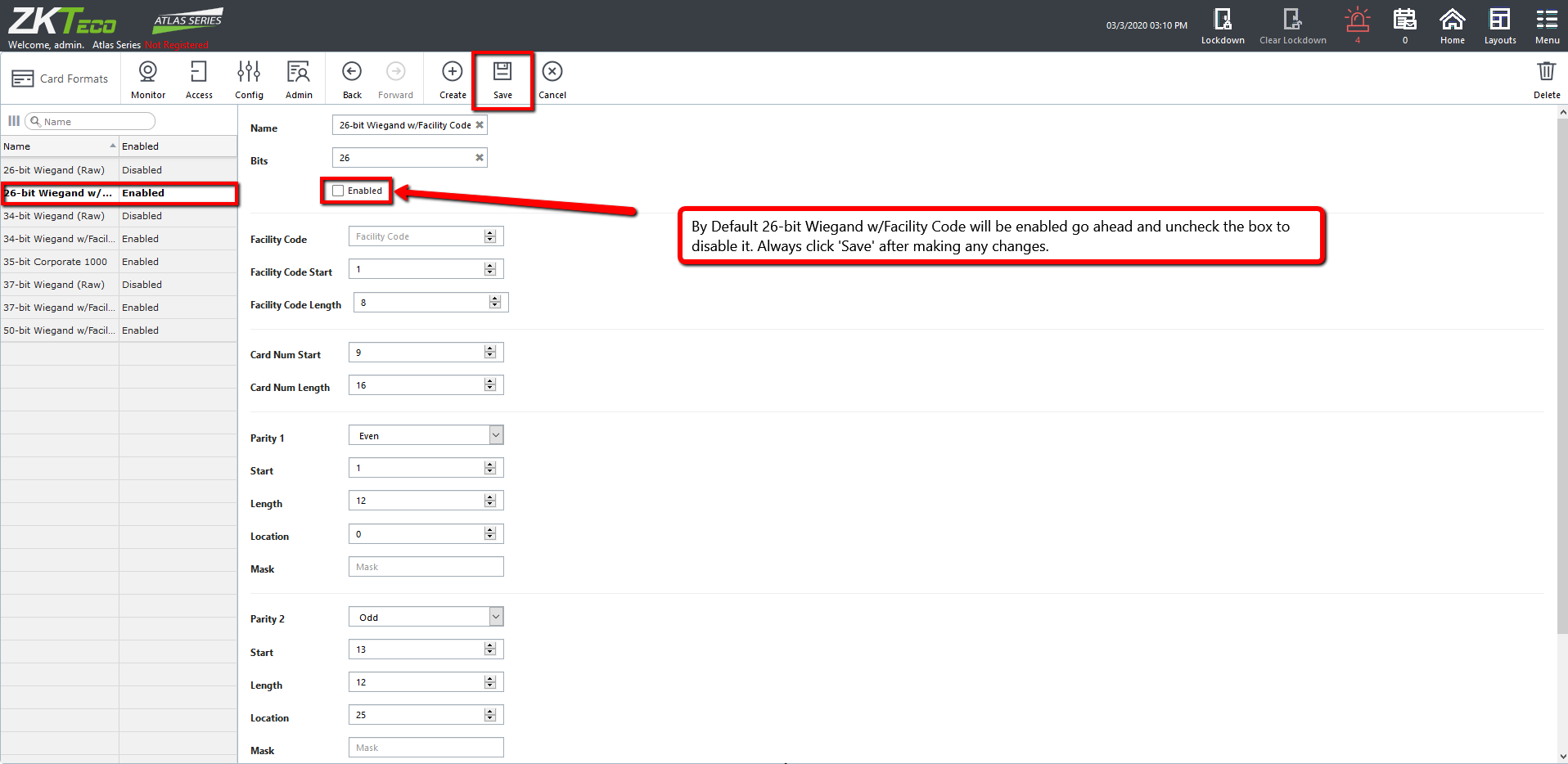Select 34-bit Wiegand w/Facil... row

coord(119,239)
